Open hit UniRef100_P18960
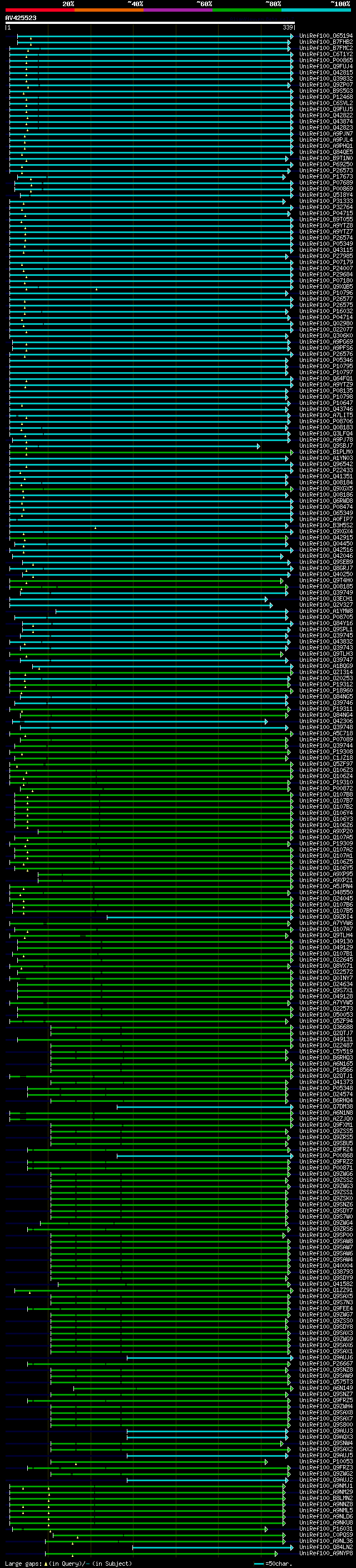 (325, 690)
